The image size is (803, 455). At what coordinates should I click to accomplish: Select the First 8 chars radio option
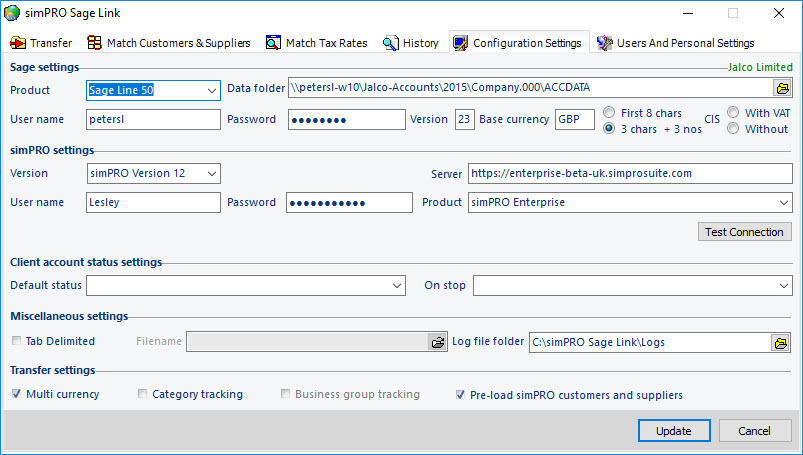coord(609,113)
